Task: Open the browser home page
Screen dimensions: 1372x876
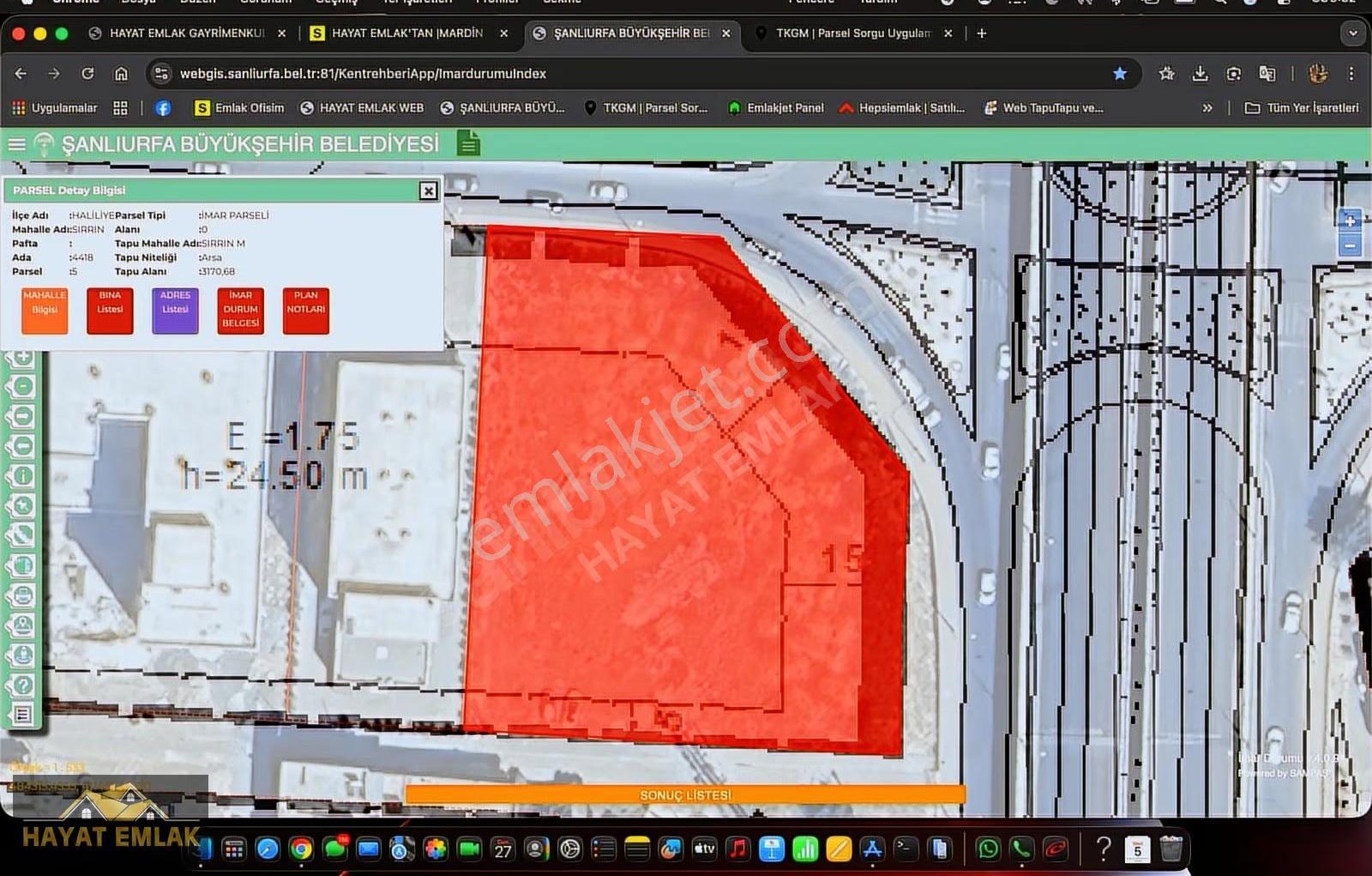Action: pyautogui.click(x=121, y=74)
